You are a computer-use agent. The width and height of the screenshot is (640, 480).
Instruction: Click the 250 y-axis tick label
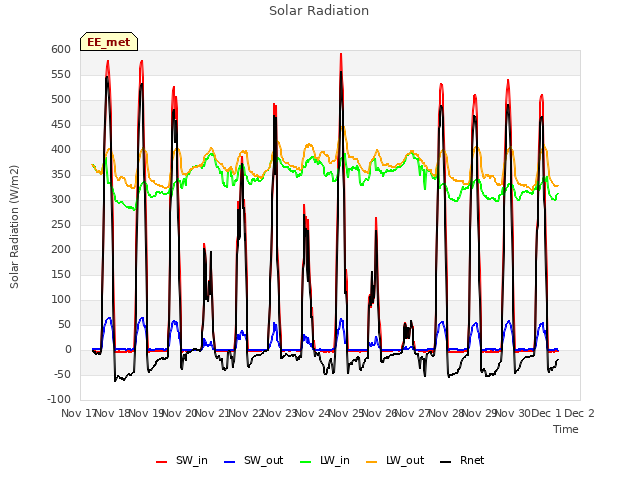[61, 224]
